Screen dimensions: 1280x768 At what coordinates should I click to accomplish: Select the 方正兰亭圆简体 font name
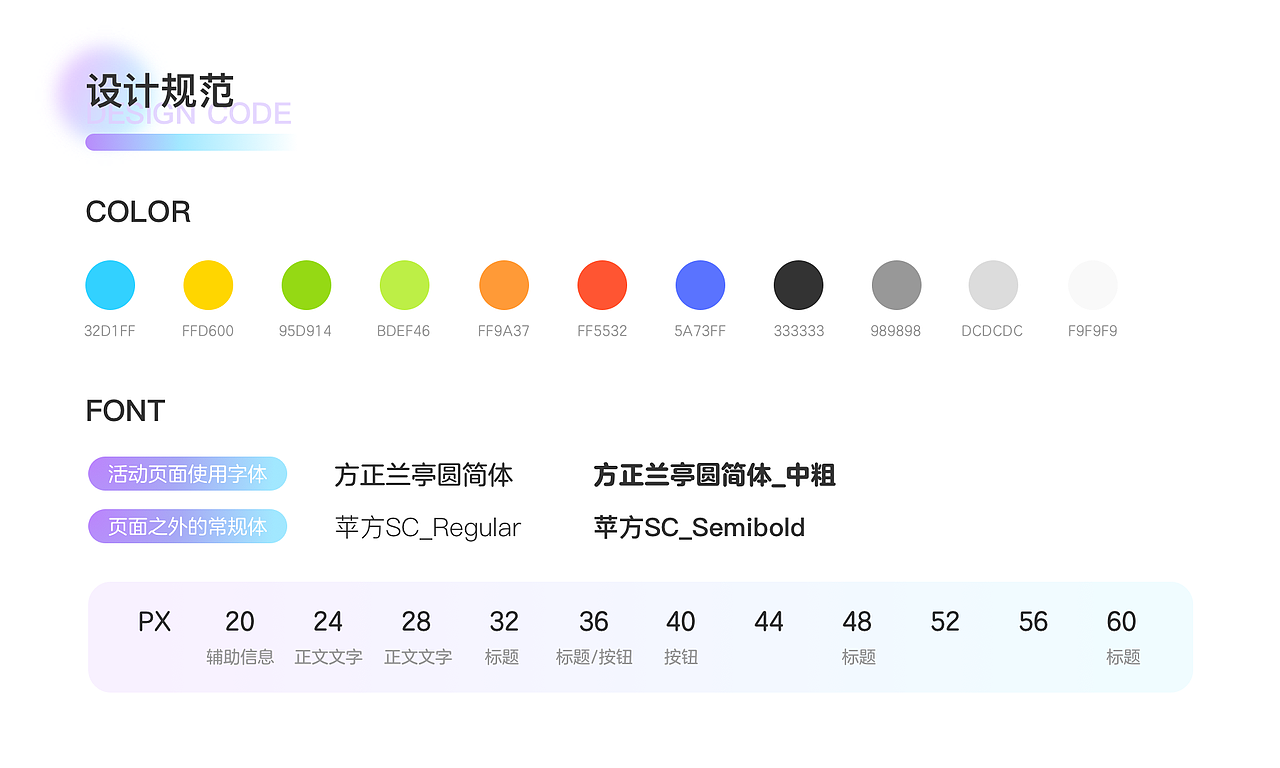(424, 475)
